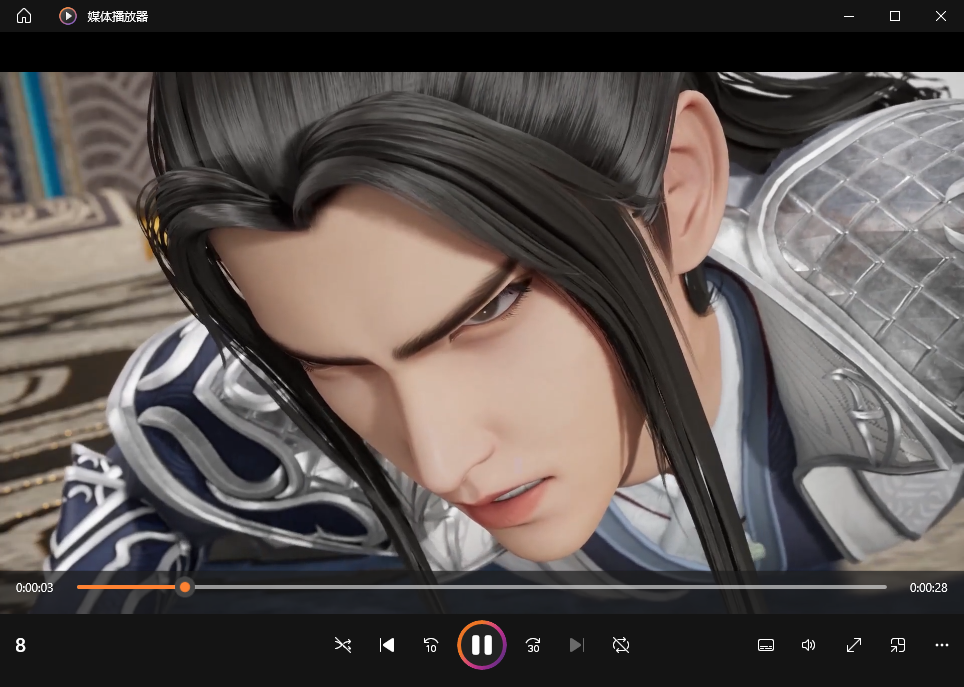964x687 pixels.
Task: Open the more options menu
Action: 941,645
